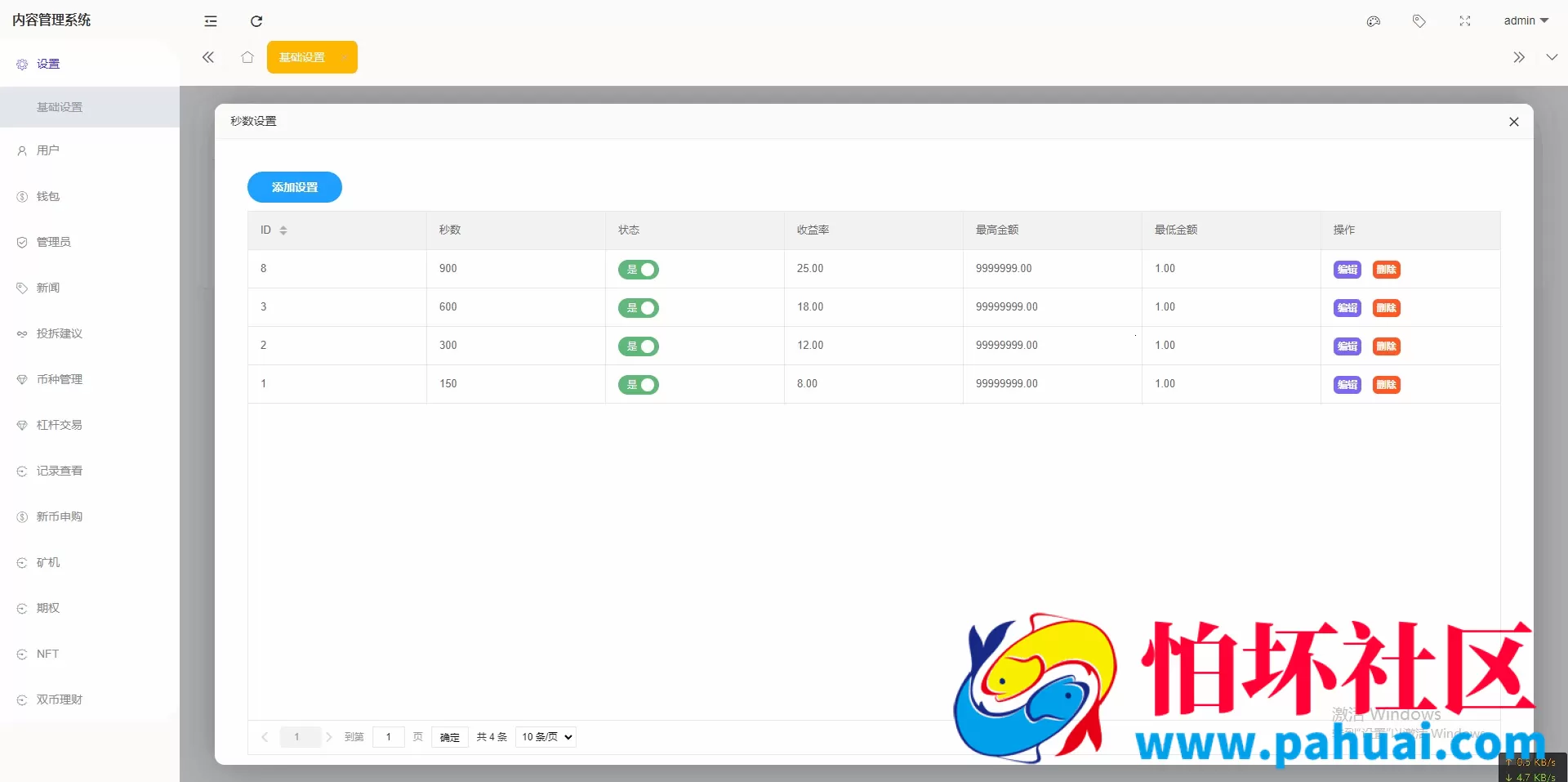Click the diamond icon next to 杠杆交易
This screenshot has height=782, width=1568.
[22, 426]
